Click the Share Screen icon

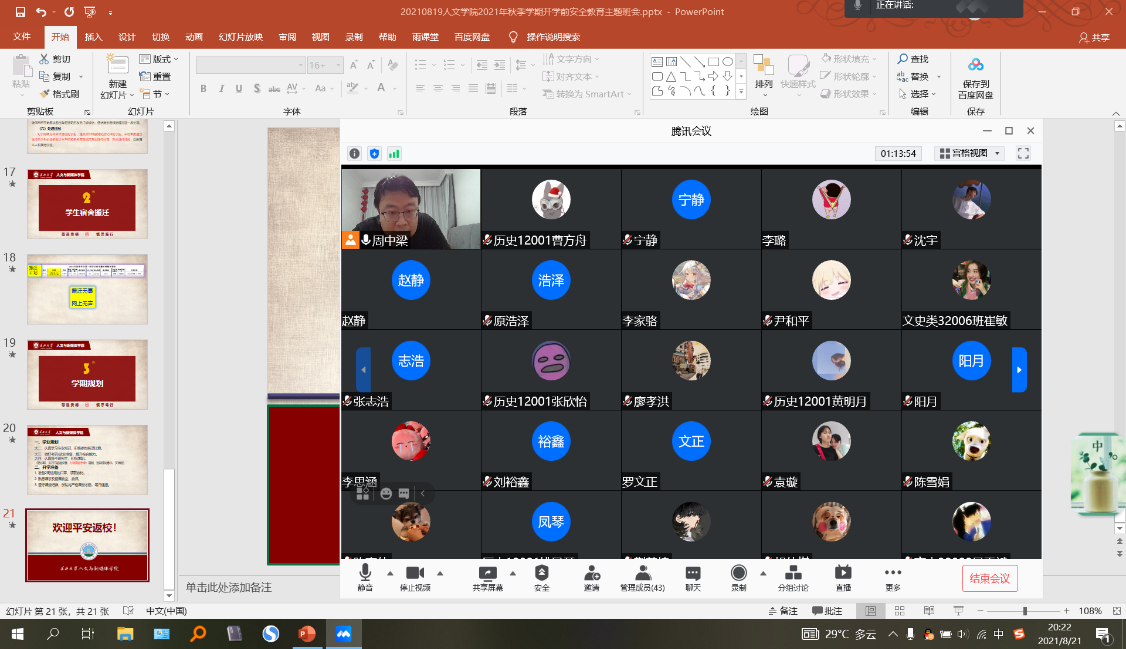(487, 574)
